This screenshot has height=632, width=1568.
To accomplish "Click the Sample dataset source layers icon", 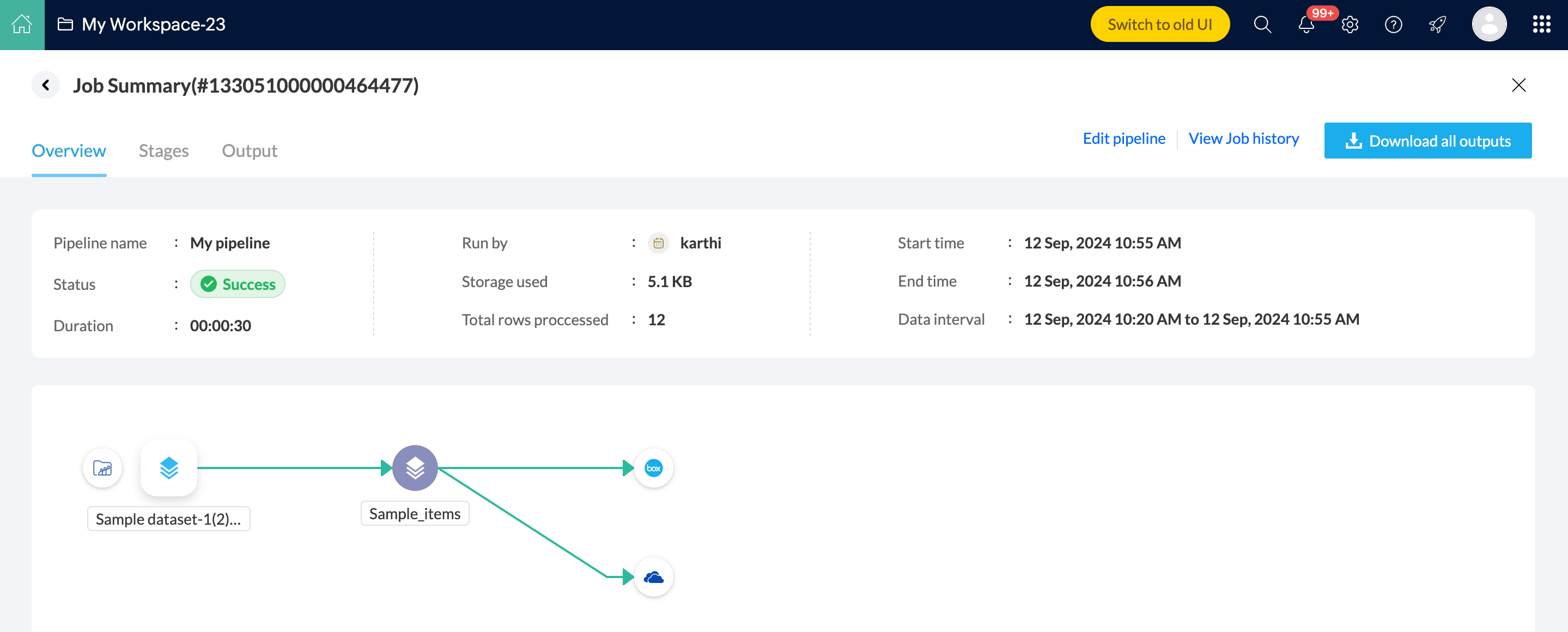I will [168, 467].
